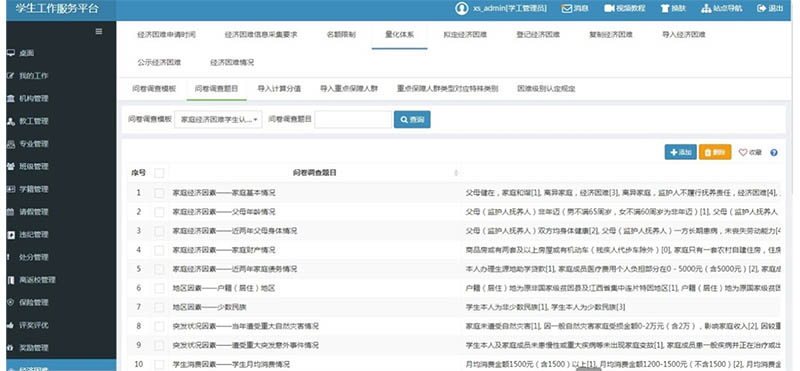Screen dimensions: 800x371
Task: Click the blue 添加 button
Action: [x=681, y=152]
